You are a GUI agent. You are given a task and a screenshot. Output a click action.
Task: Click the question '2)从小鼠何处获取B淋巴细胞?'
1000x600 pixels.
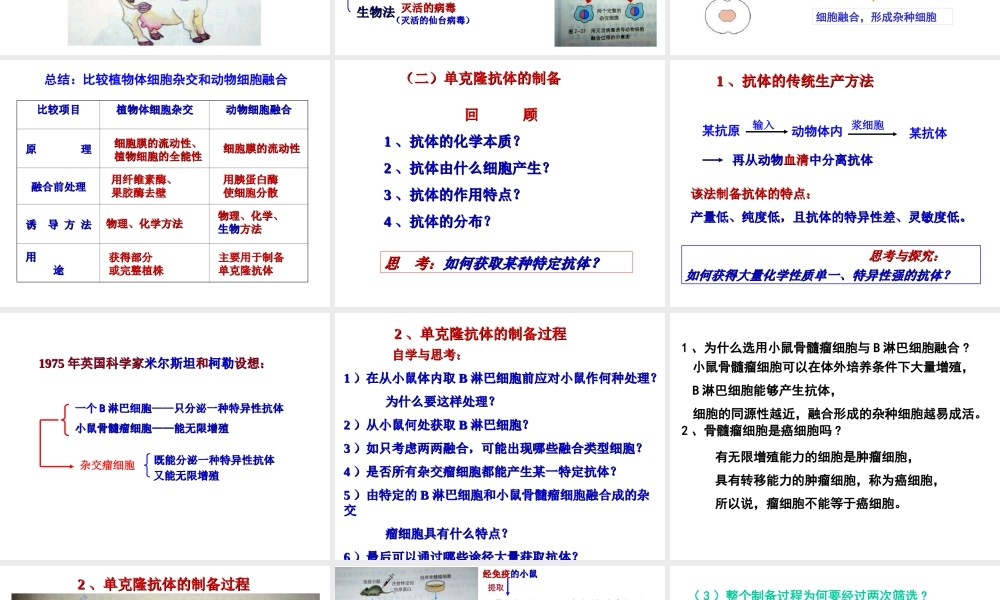[x=436, y=425]
